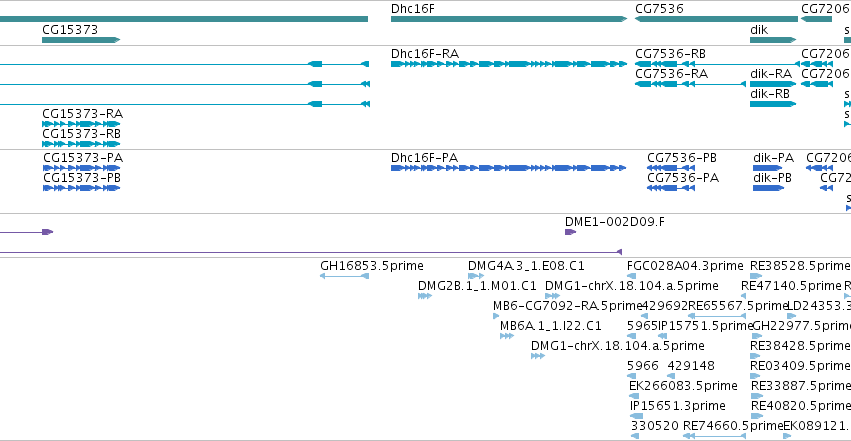
Task: Open transcript CG7536-RB
Action: click(717, 64)
